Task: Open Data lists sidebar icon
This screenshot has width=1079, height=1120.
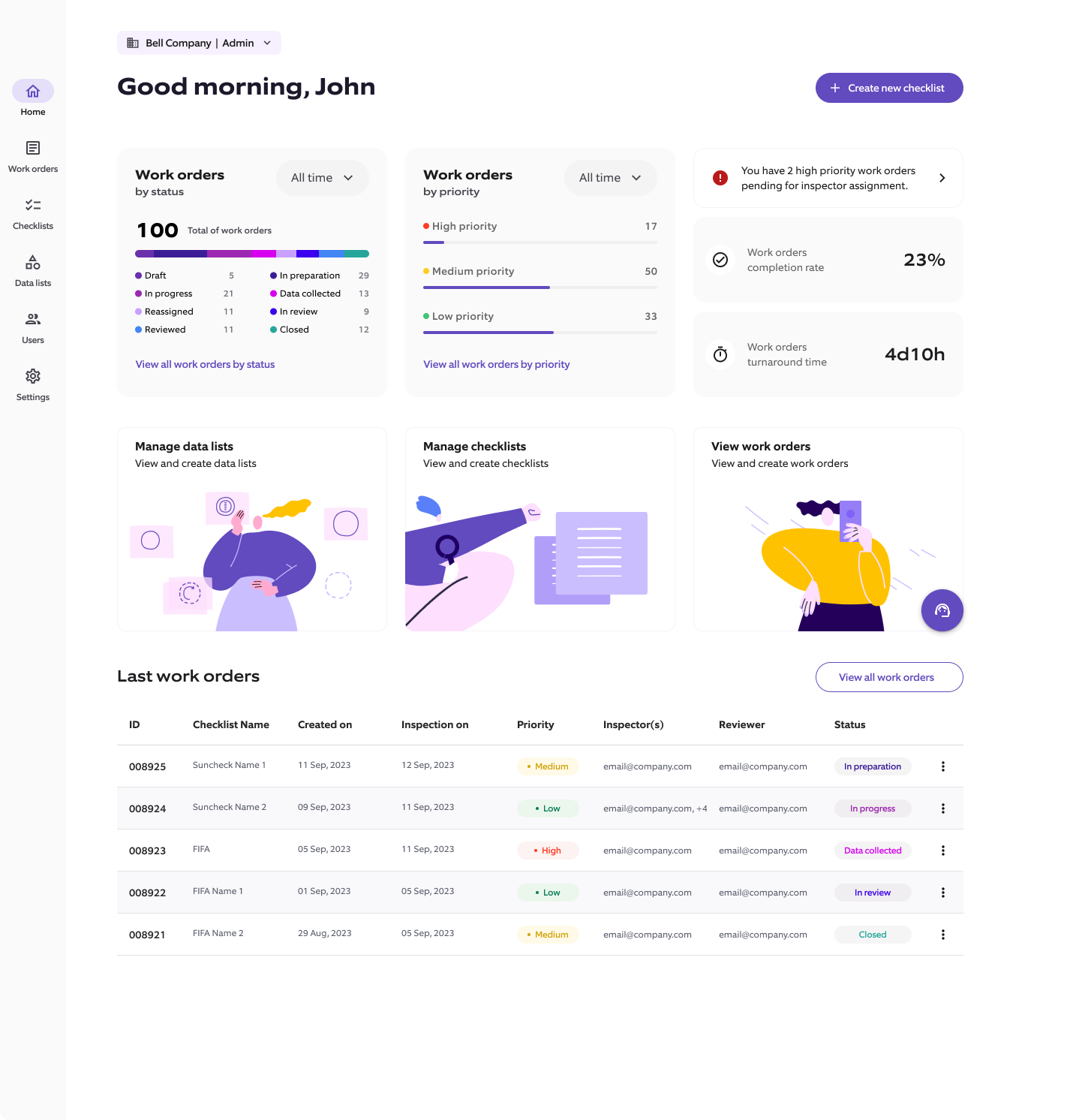Action: tap(33, 263)
